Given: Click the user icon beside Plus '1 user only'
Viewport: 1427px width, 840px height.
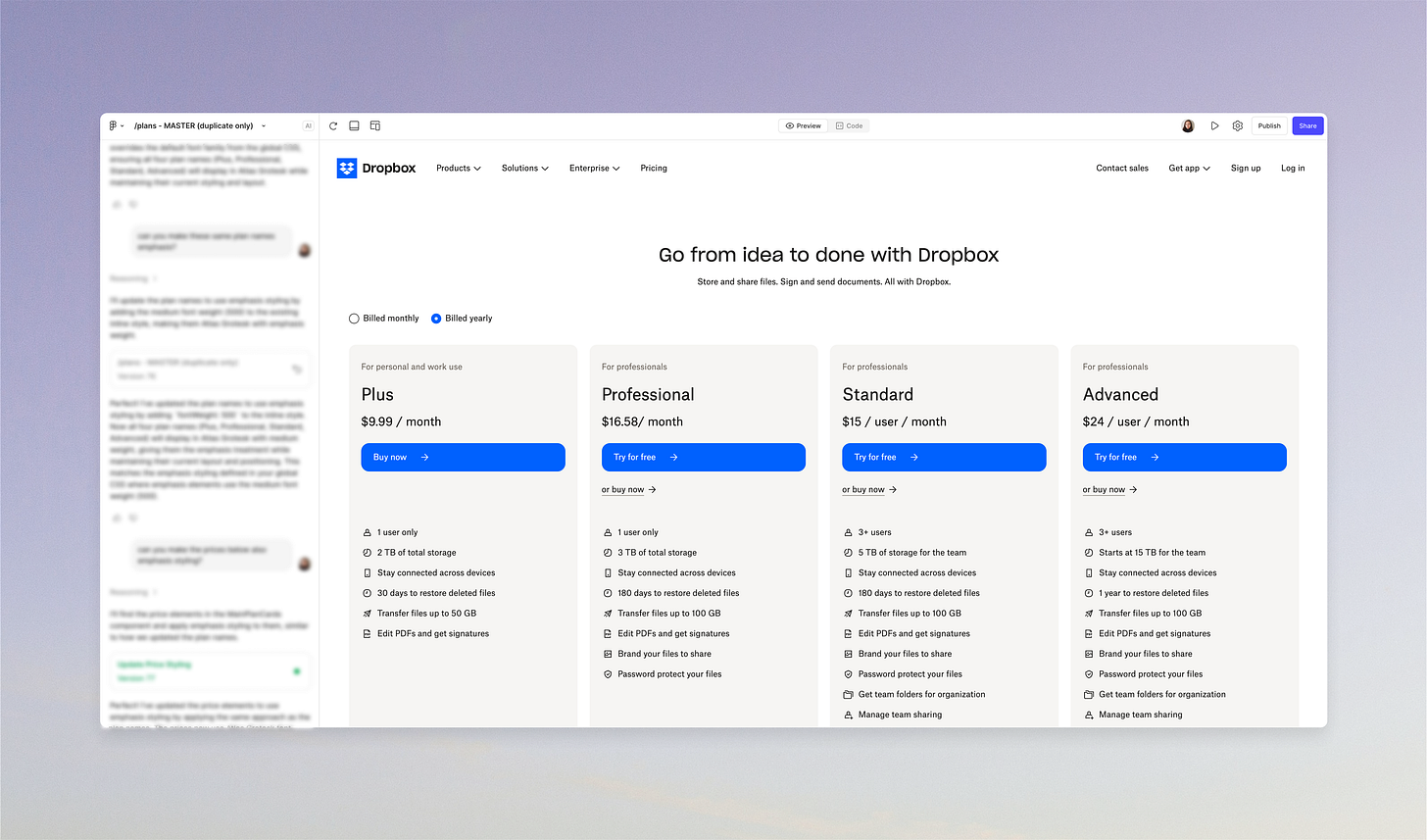Looking at the screenshot, I should (368, 532).
